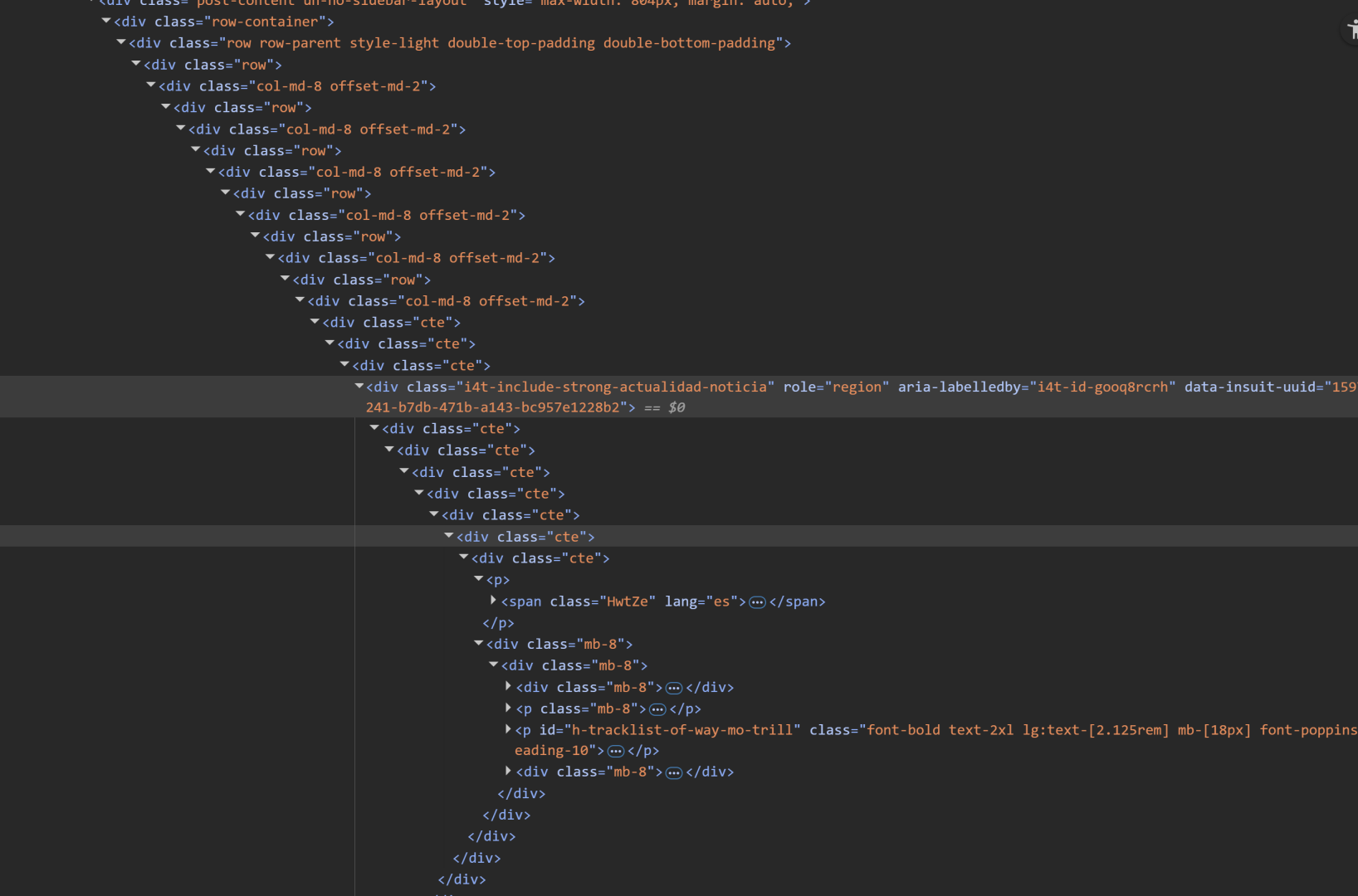Click the standalone closing </p> tag
The width and height of the screenshot is (1358, 896).
click(x=498, y=623)
